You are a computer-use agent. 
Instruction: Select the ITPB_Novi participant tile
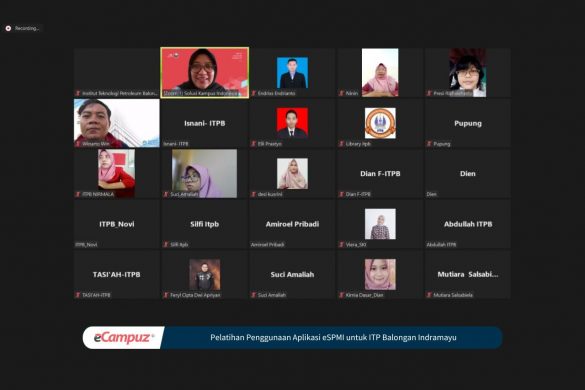click(117, 224)
